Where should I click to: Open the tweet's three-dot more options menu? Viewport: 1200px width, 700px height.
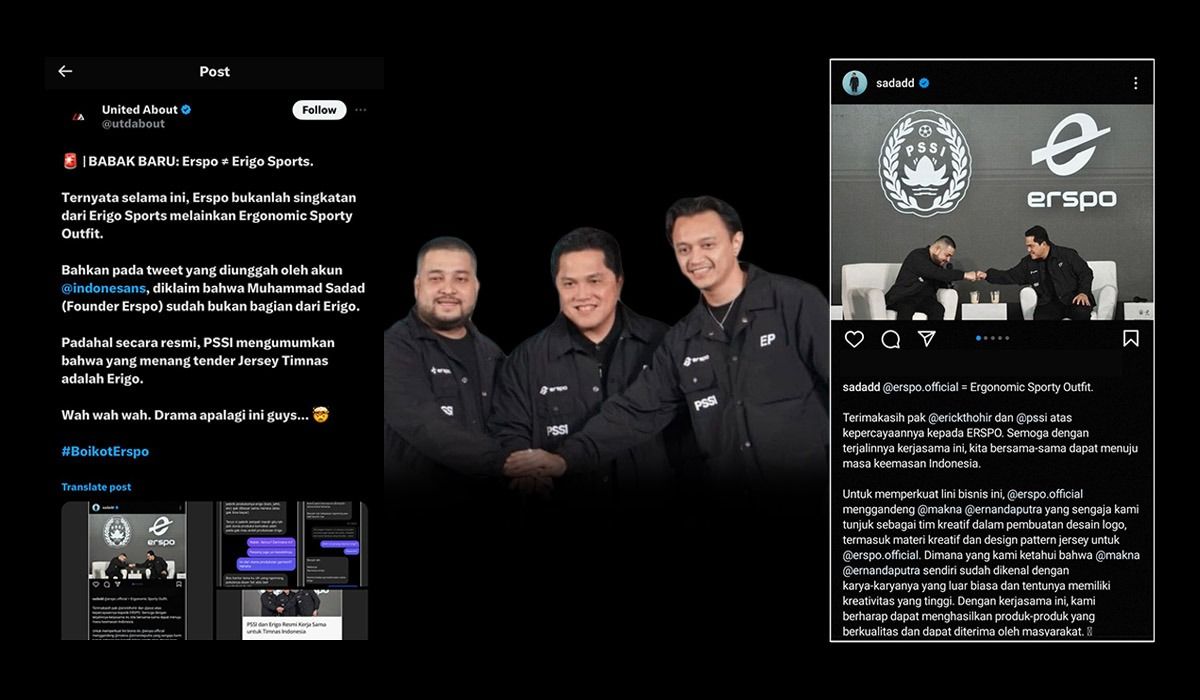361,110
